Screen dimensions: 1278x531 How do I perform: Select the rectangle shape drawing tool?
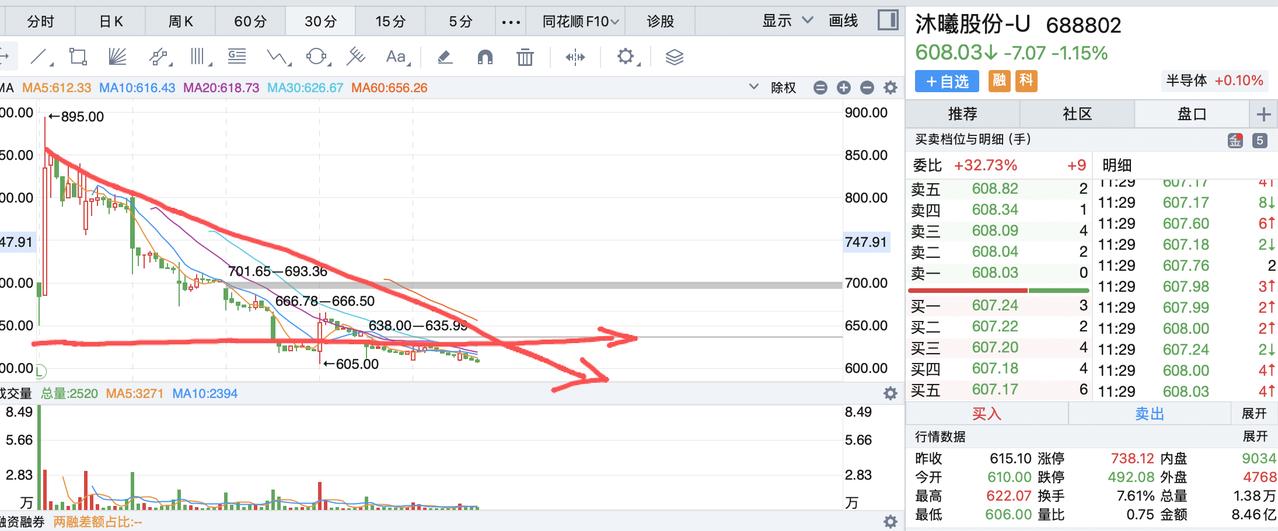(x=77, y=57)
